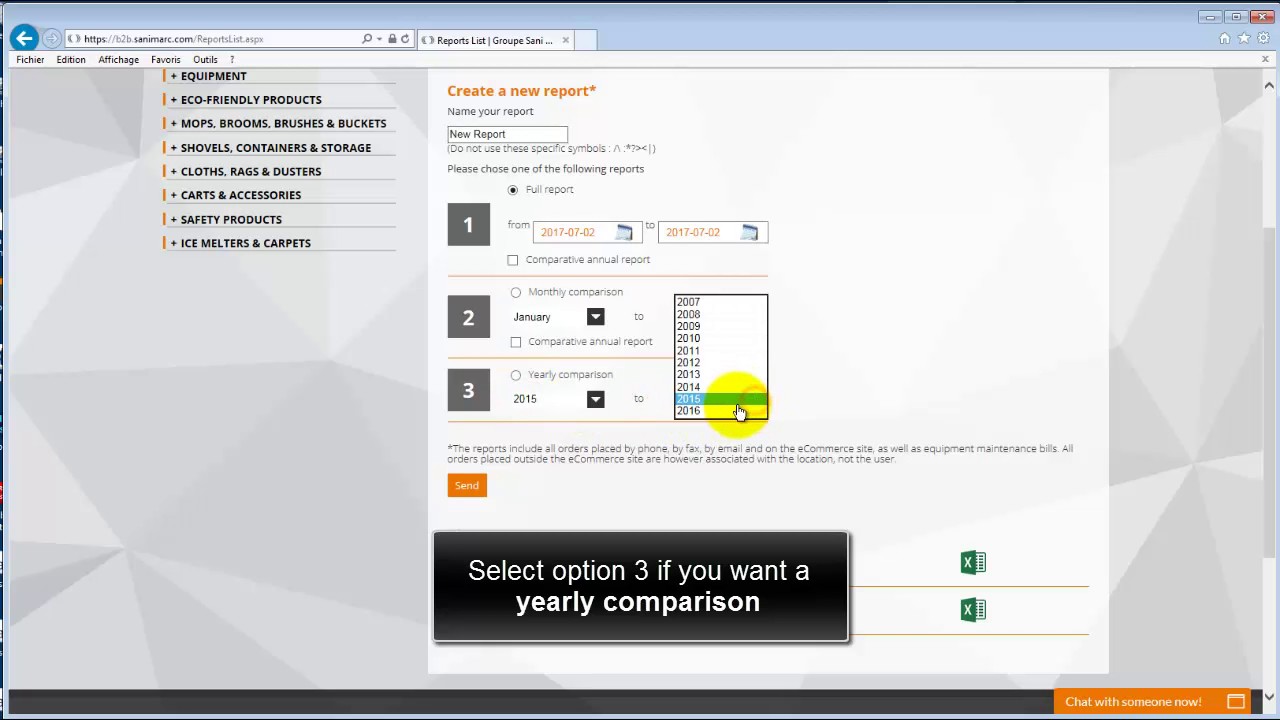Viewport: 1280px width, 720px height.
Task: Click the scrollbar down arrow
Action: click(1270, 697)
